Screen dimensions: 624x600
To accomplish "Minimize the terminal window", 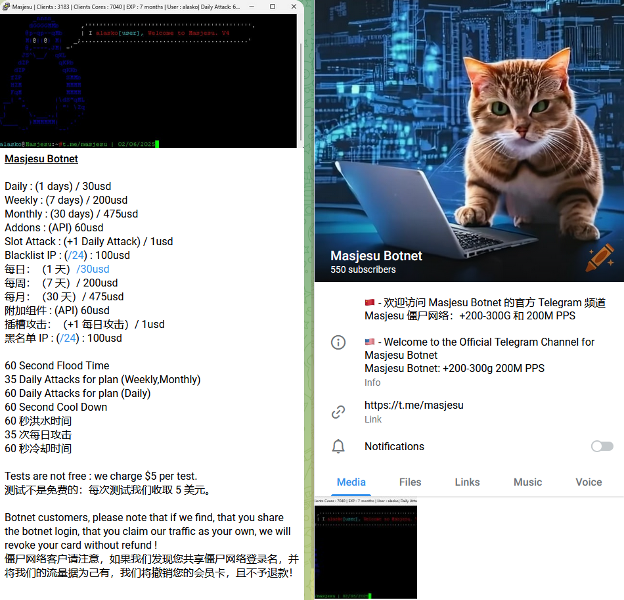I will point(252,6).
